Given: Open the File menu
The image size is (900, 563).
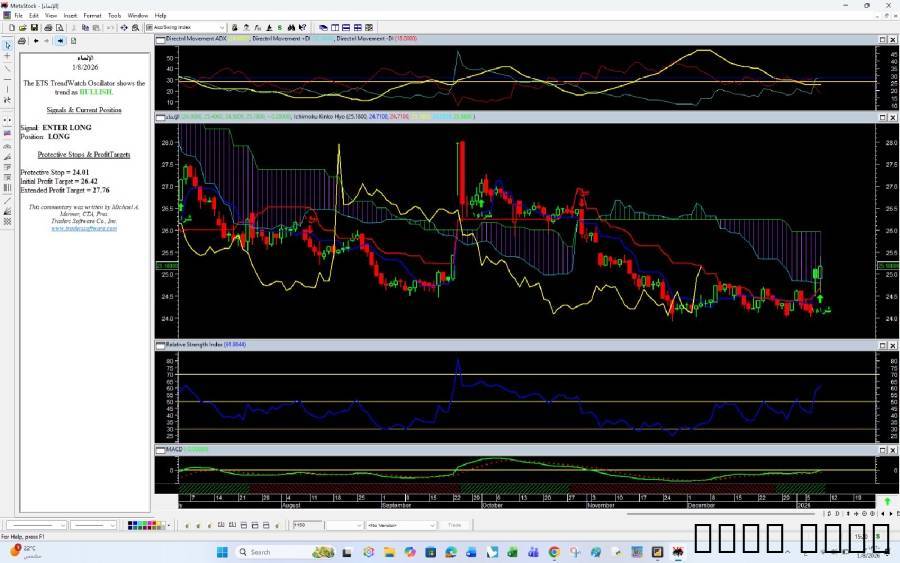Looking at the screenshot, I should tap(18, 15).
